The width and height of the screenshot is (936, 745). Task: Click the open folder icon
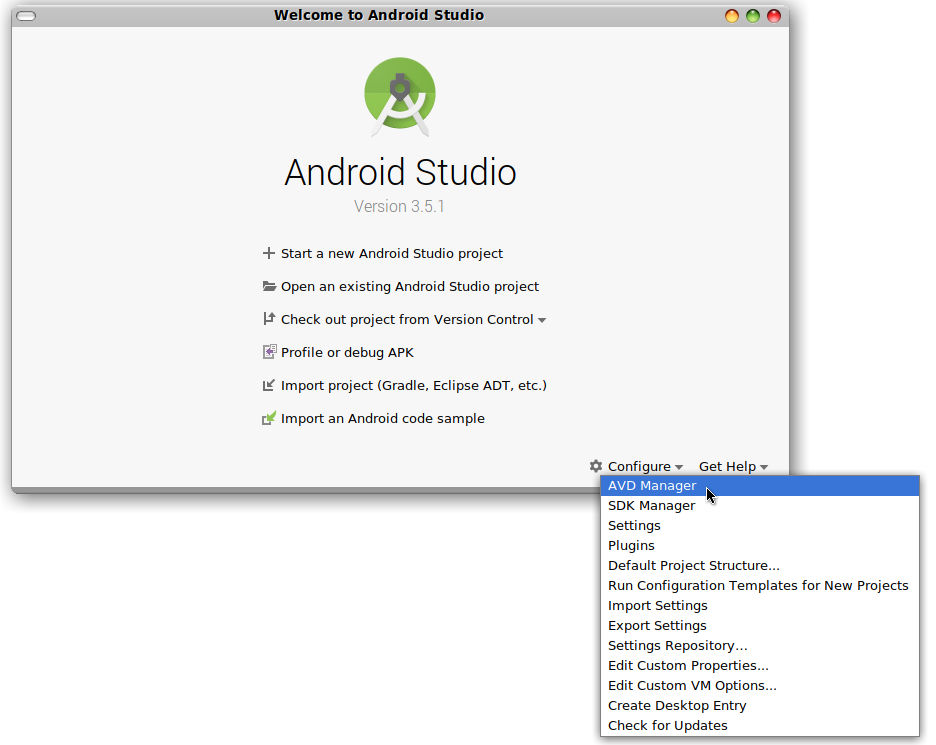[x=269, y=287]
